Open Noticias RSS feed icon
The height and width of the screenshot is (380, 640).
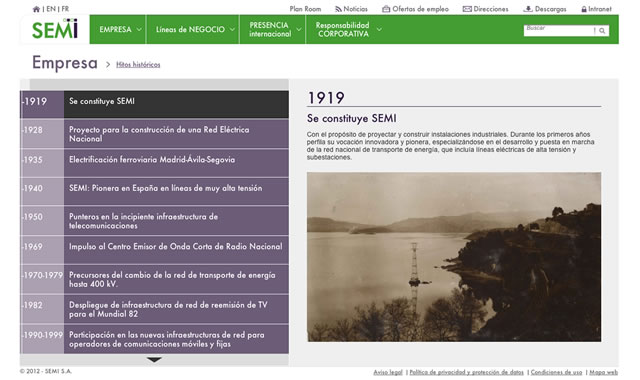click(338, 9)
